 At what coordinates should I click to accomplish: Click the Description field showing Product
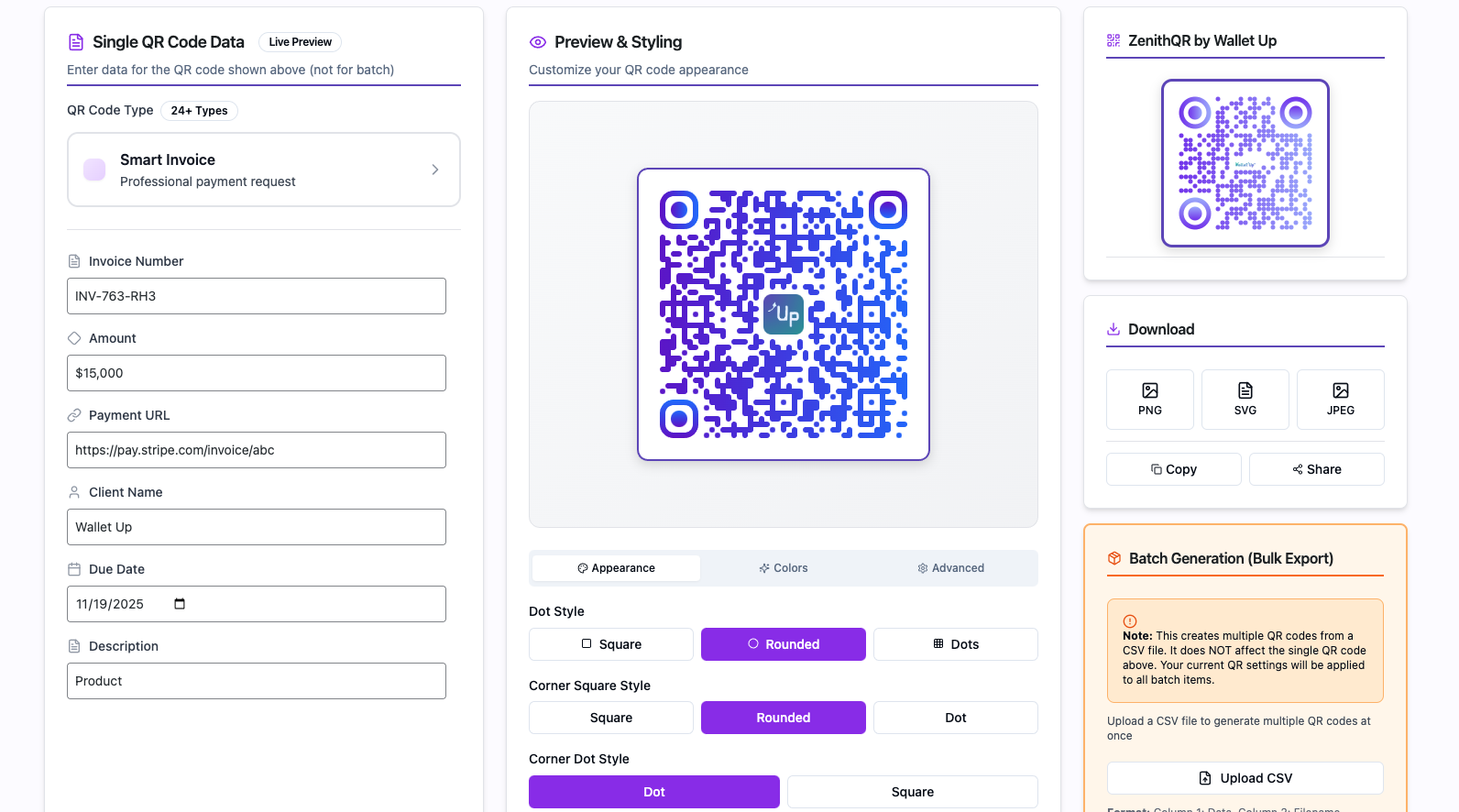pos(257,681)
